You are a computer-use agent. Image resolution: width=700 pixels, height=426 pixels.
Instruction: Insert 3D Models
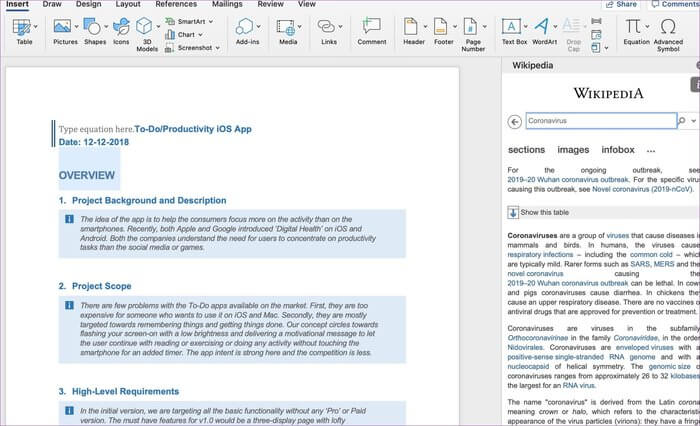(x=146, y=34)
